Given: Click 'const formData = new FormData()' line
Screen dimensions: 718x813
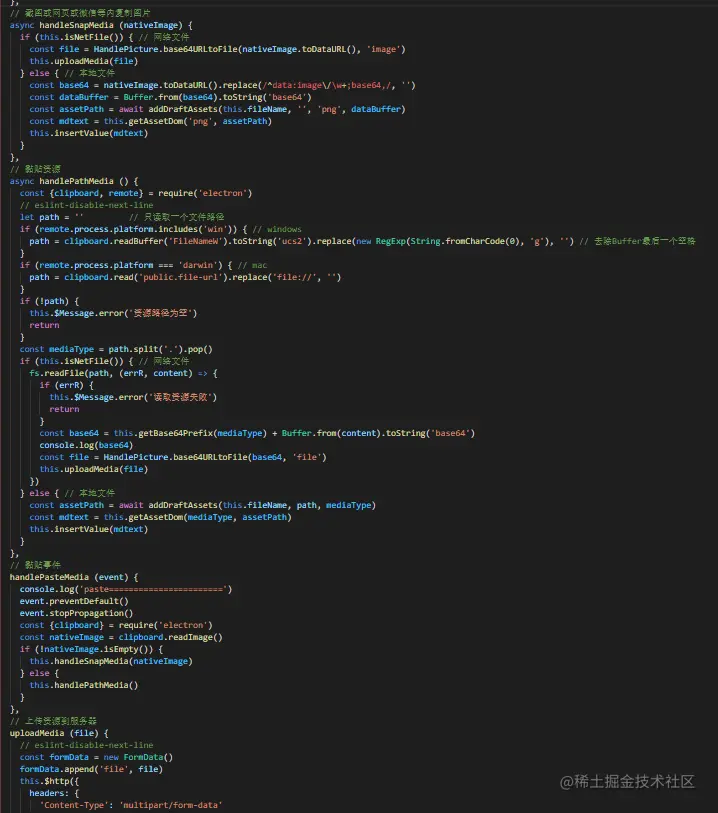Looking at the screenshot, I should pos(96,757).
